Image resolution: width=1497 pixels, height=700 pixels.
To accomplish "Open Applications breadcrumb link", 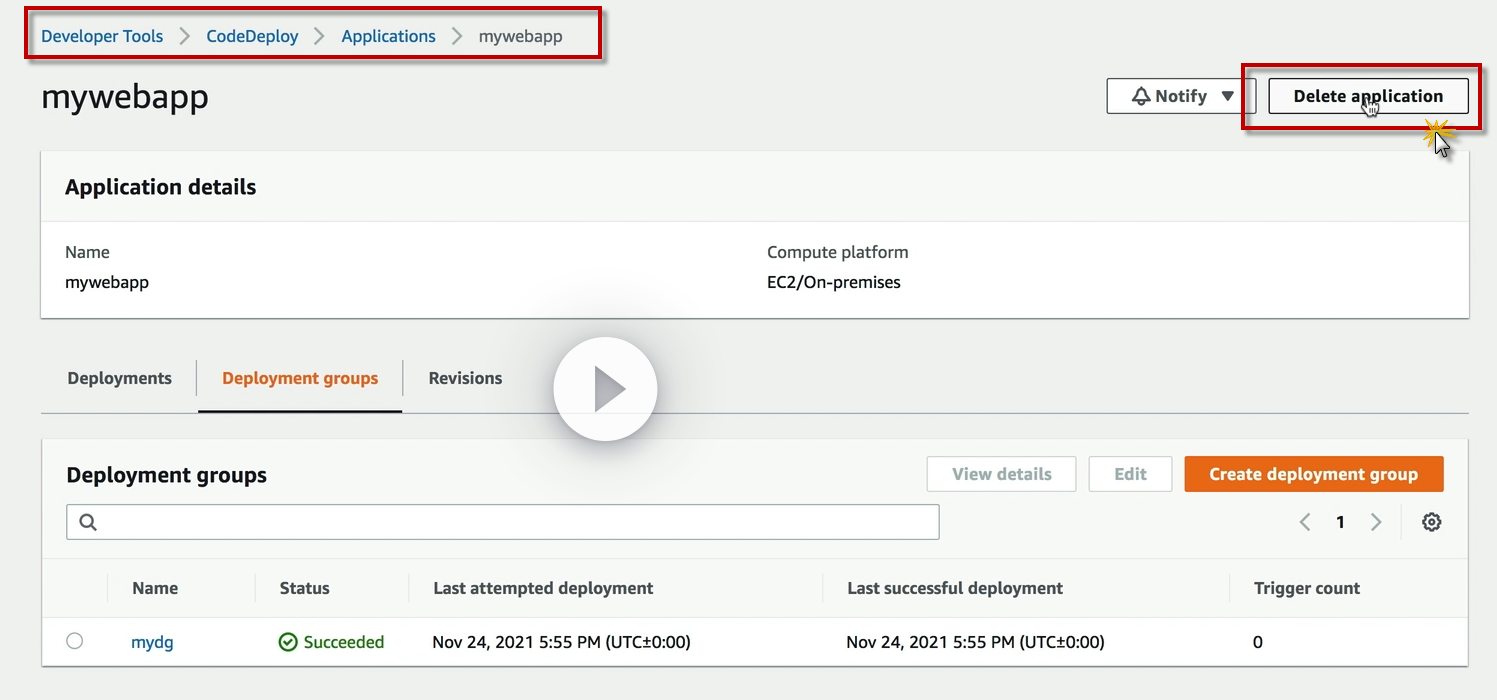I will tap(388, 36).
